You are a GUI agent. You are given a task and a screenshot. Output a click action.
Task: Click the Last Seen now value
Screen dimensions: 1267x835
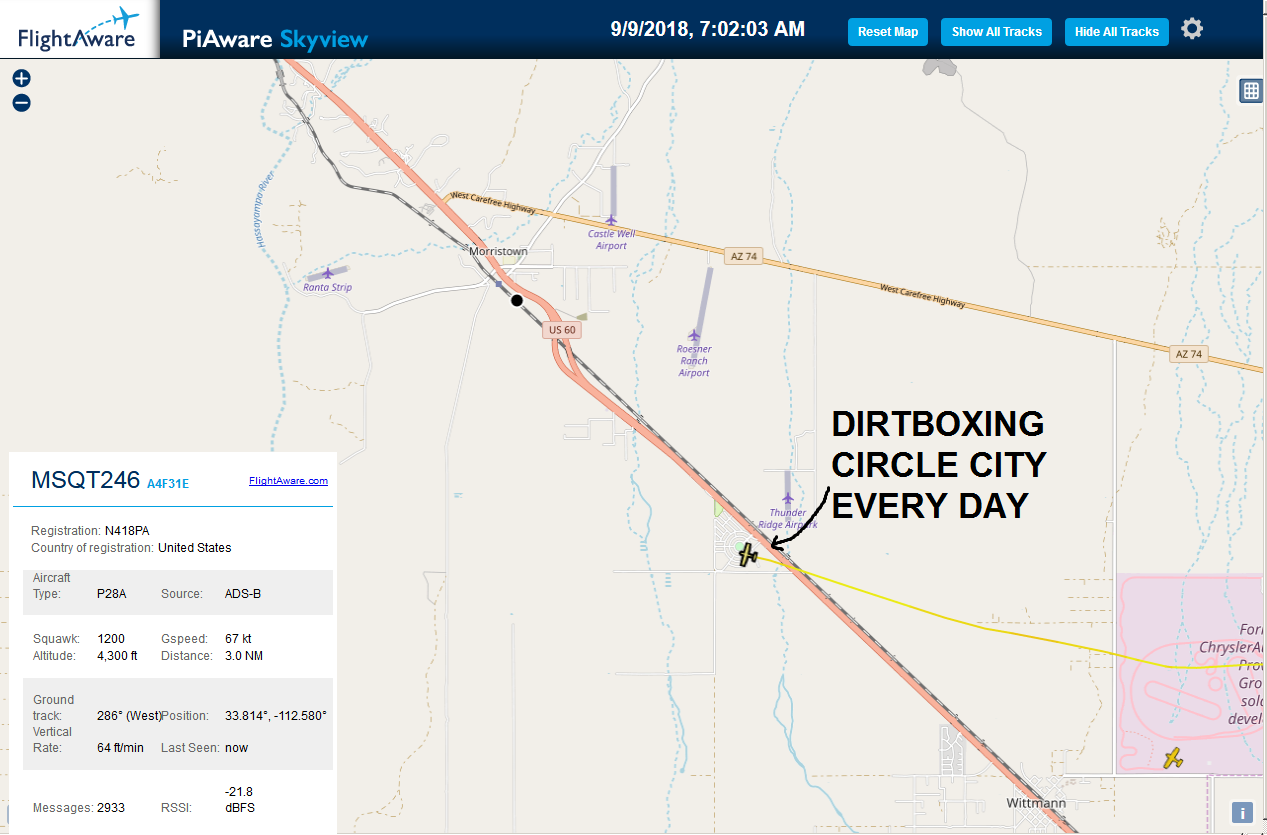[x=237, y=748]
